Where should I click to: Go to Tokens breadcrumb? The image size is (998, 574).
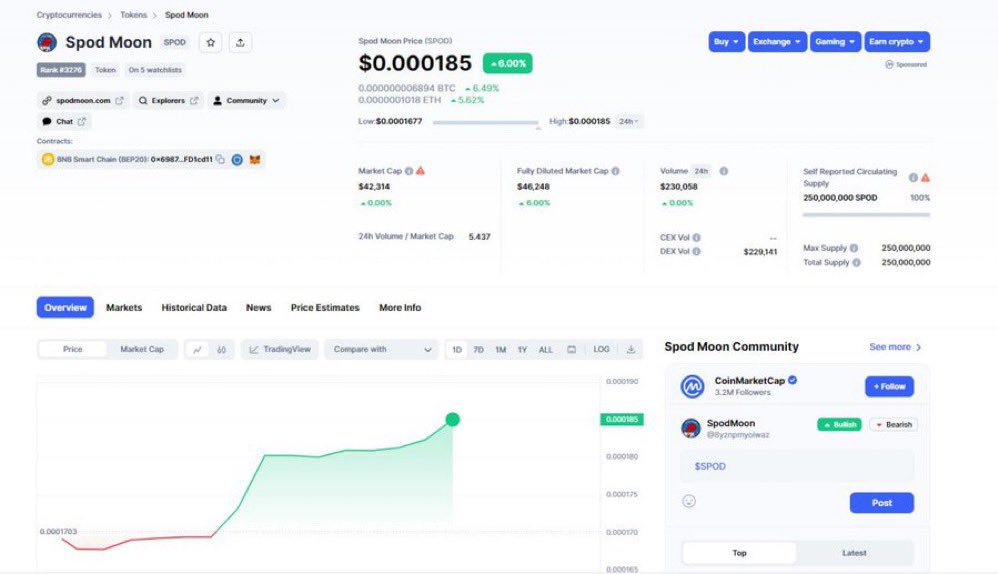coord(134,15)
